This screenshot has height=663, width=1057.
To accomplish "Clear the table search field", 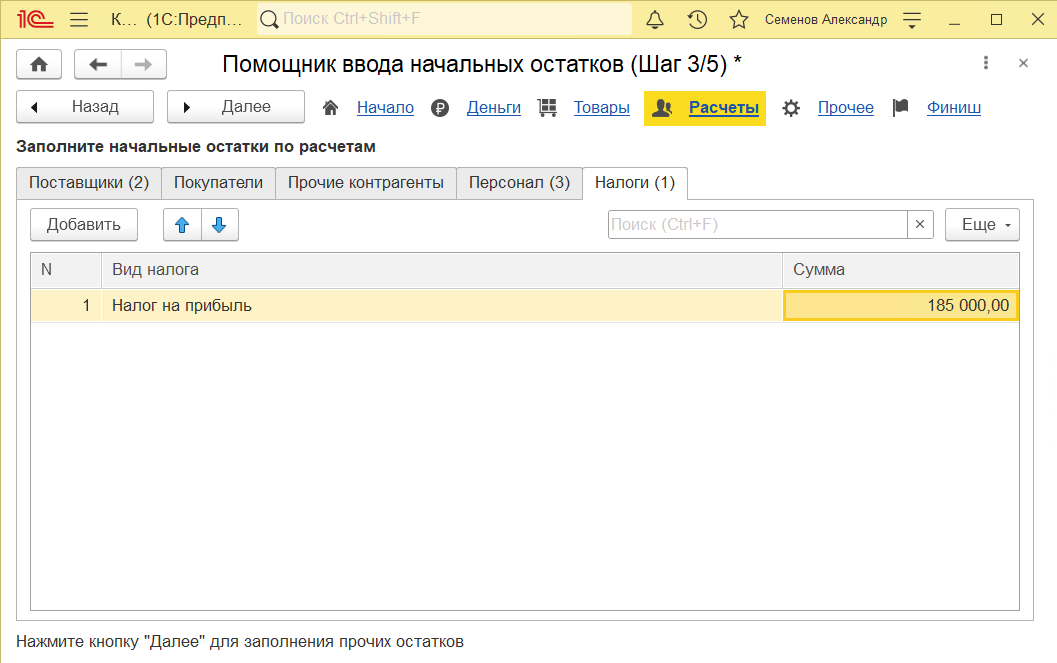I will (x=920, y=224).
